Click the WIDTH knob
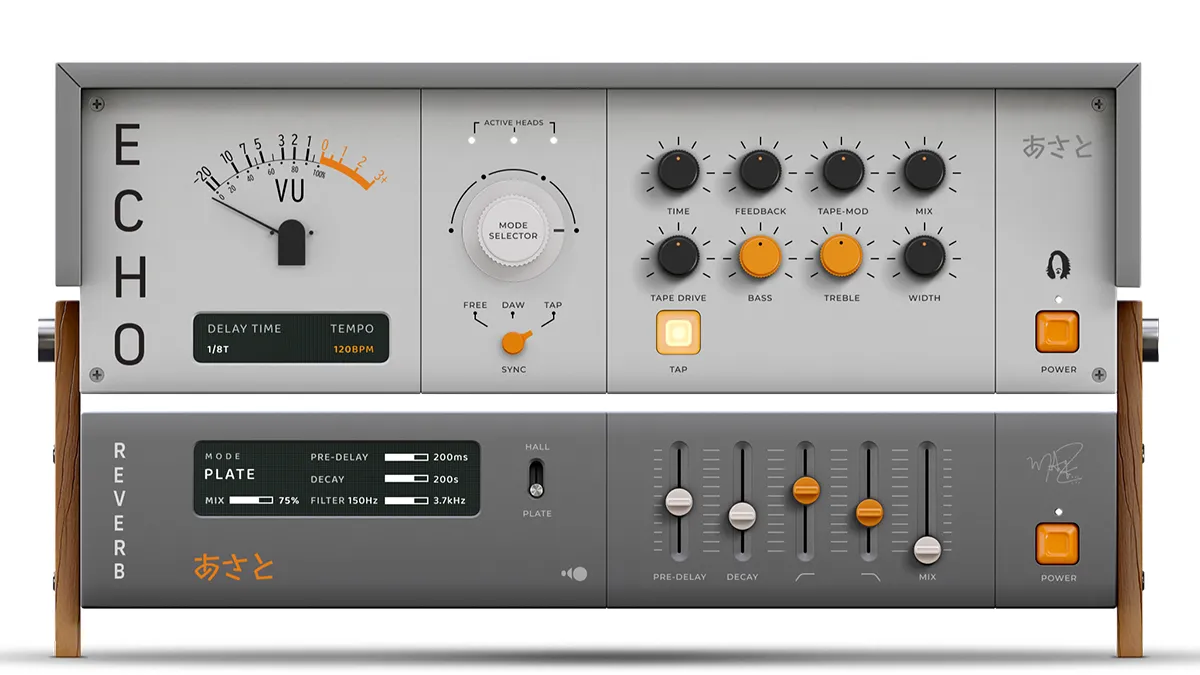The width and height of the screenshot is (1200, 675). [x=924, y=257]
